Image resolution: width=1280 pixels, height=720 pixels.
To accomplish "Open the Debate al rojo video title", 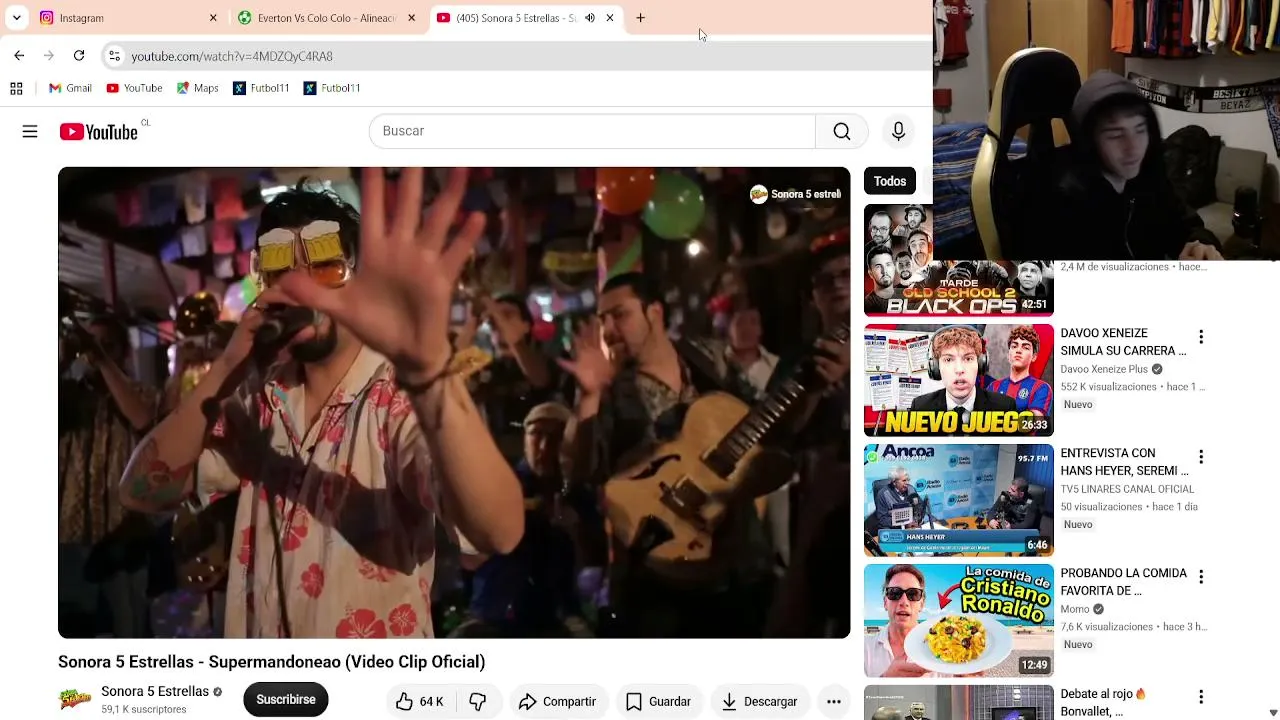I will 1103,702.
